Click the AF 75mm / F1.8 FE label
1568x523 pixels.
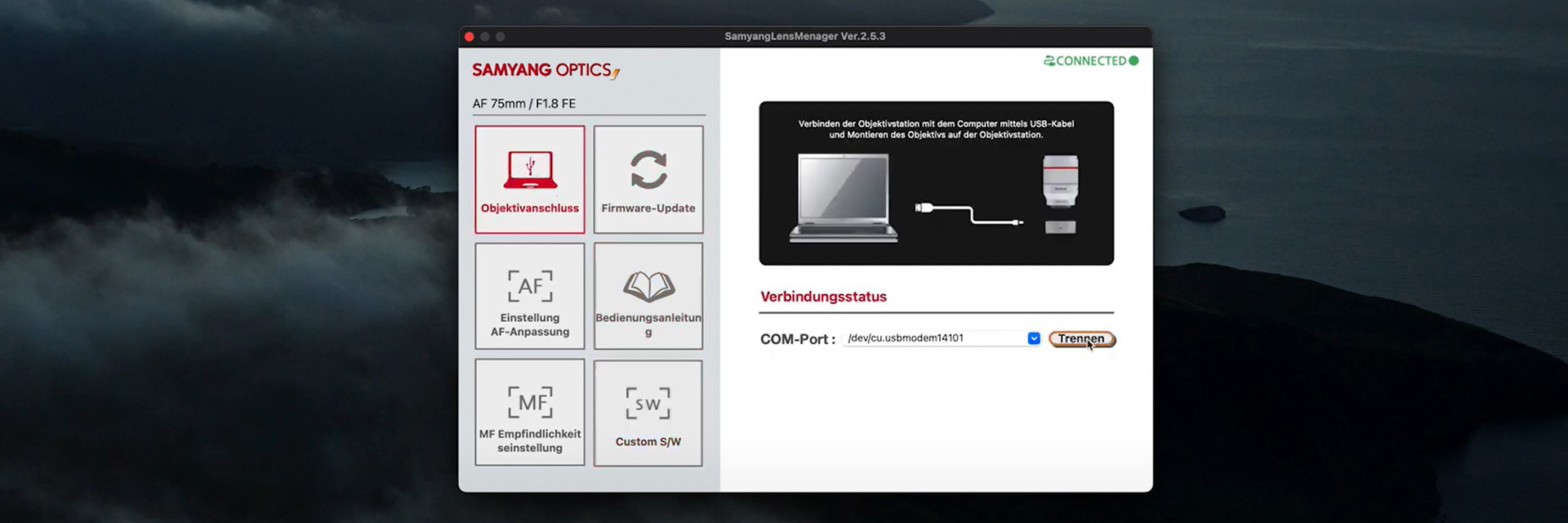[523, 104]
